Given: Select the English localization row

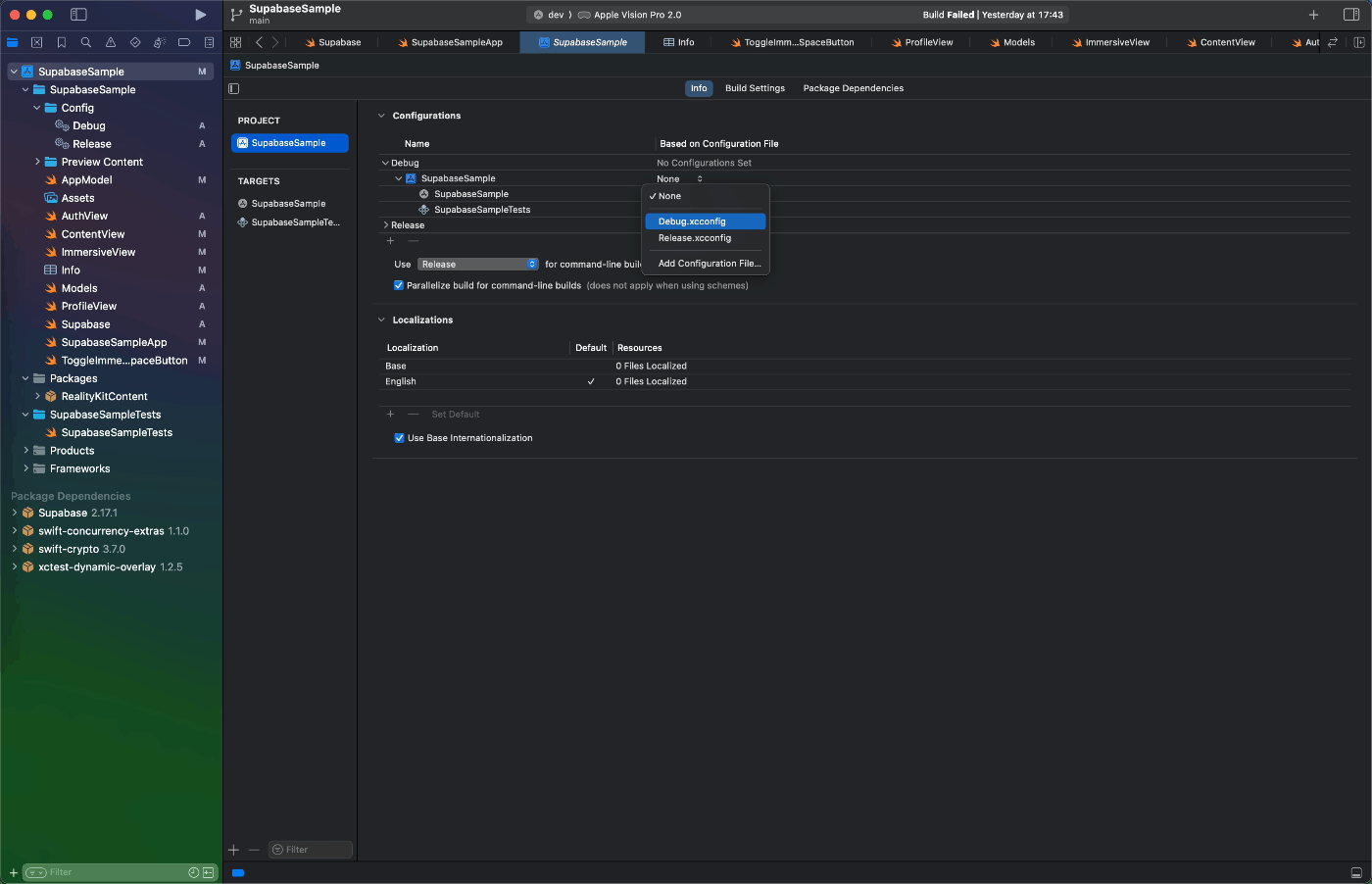Looking at the screenshot, I should 864,381.
